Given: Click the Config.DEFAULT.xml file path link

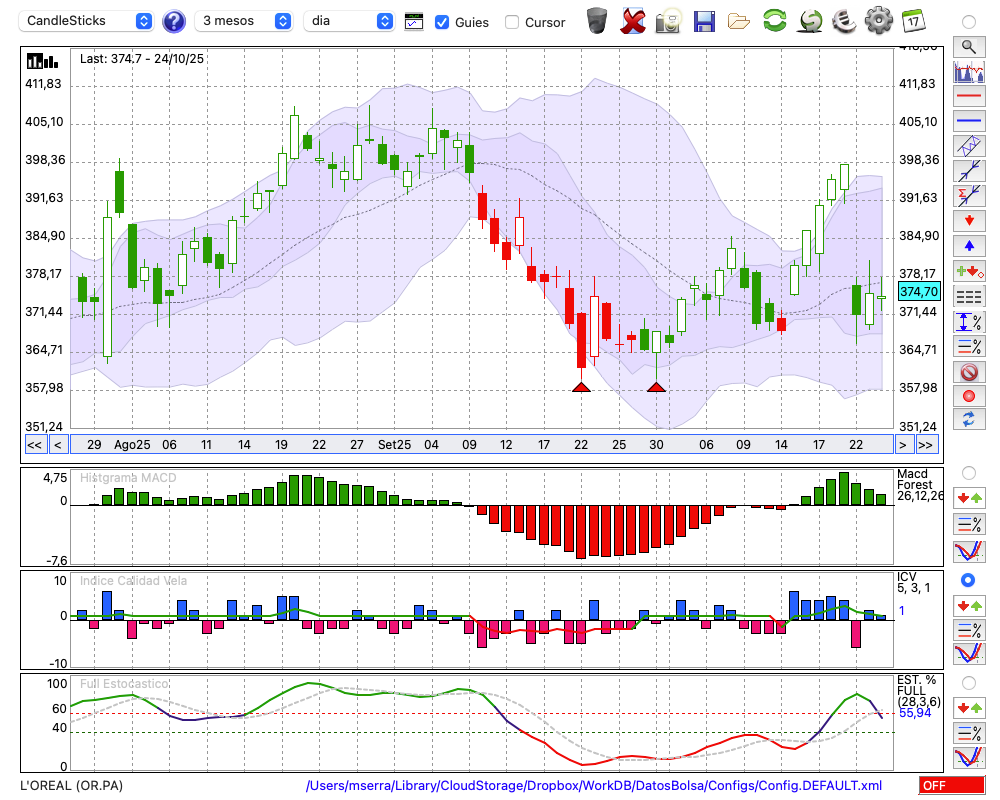Looking at the screenshot, I should point(594,785).
